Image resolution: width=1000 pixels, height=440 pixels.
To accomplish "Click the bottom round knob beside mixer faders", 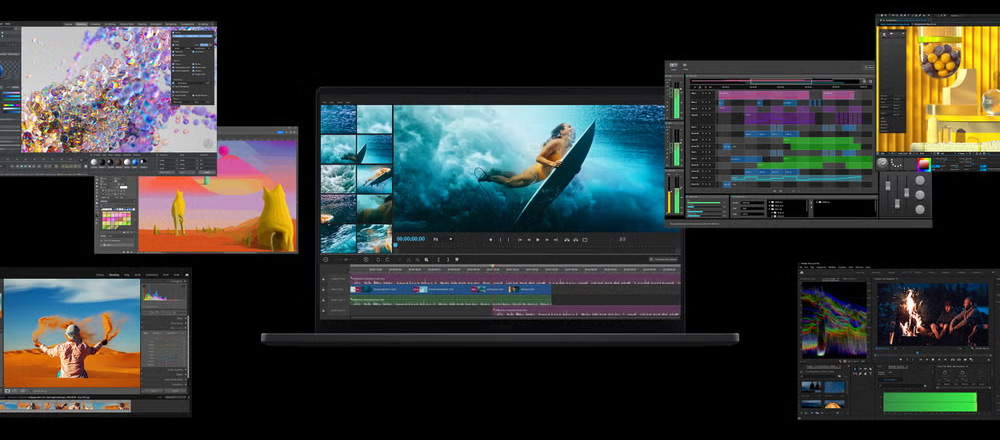I will 920,209.
